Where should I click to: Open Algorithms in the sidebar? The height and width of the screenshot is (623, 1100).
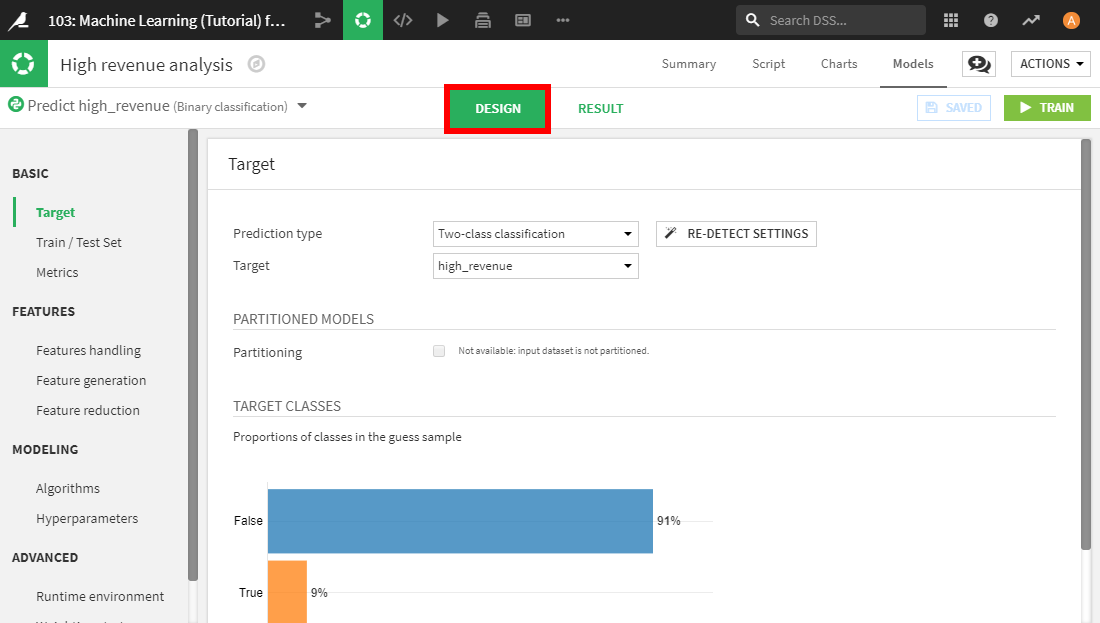click(68, 489)
